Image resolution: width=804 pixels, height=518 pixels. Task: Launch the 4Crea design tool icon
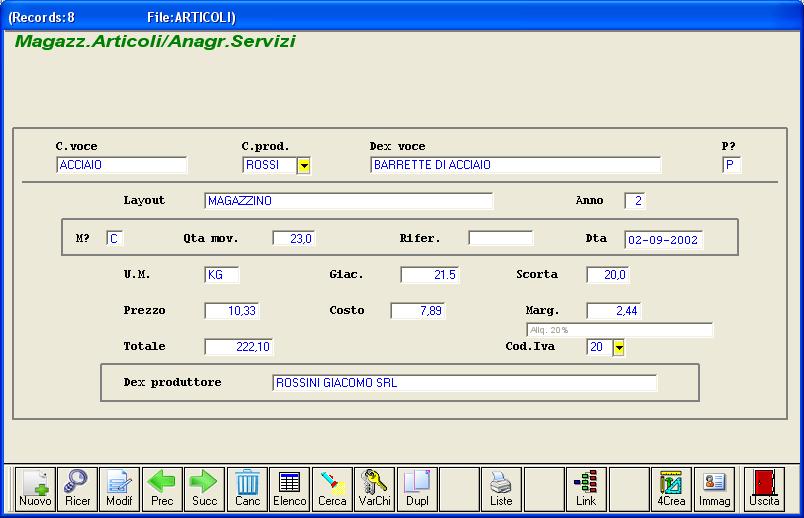point(671,489)
